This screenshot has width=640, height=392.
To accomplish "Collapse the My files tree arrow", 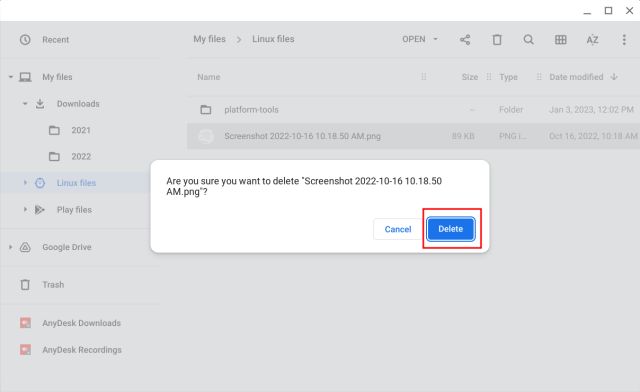I will pos(11,77).
